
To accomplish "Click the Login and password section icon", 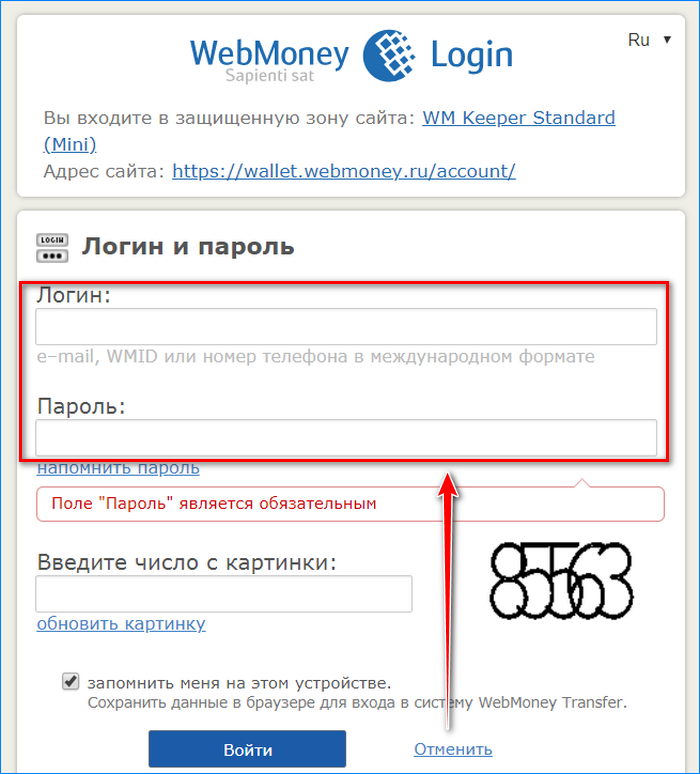I will pos(52,248).
